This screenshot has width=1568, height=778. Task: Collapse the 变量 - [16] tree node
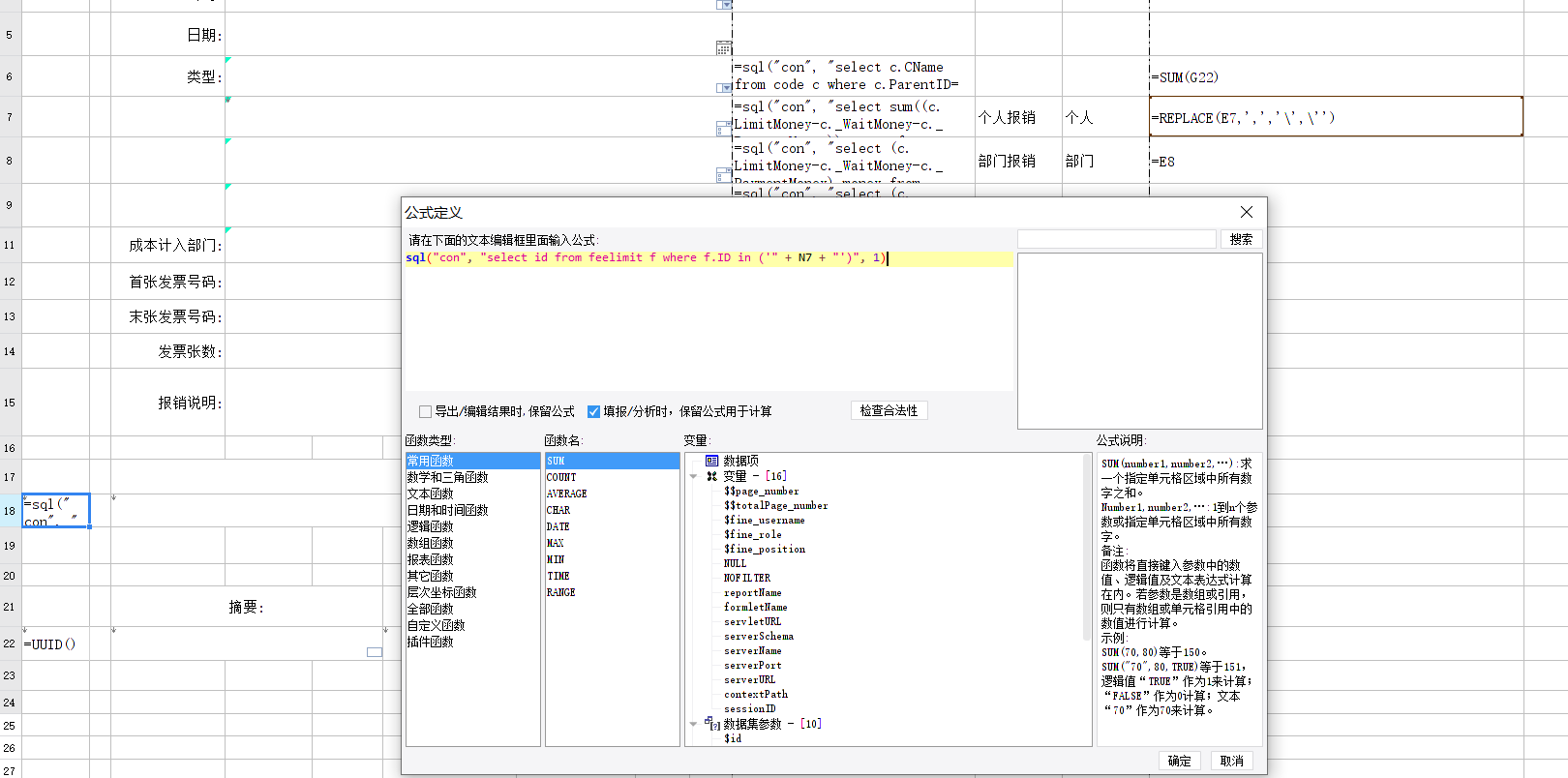coord(694,476)
